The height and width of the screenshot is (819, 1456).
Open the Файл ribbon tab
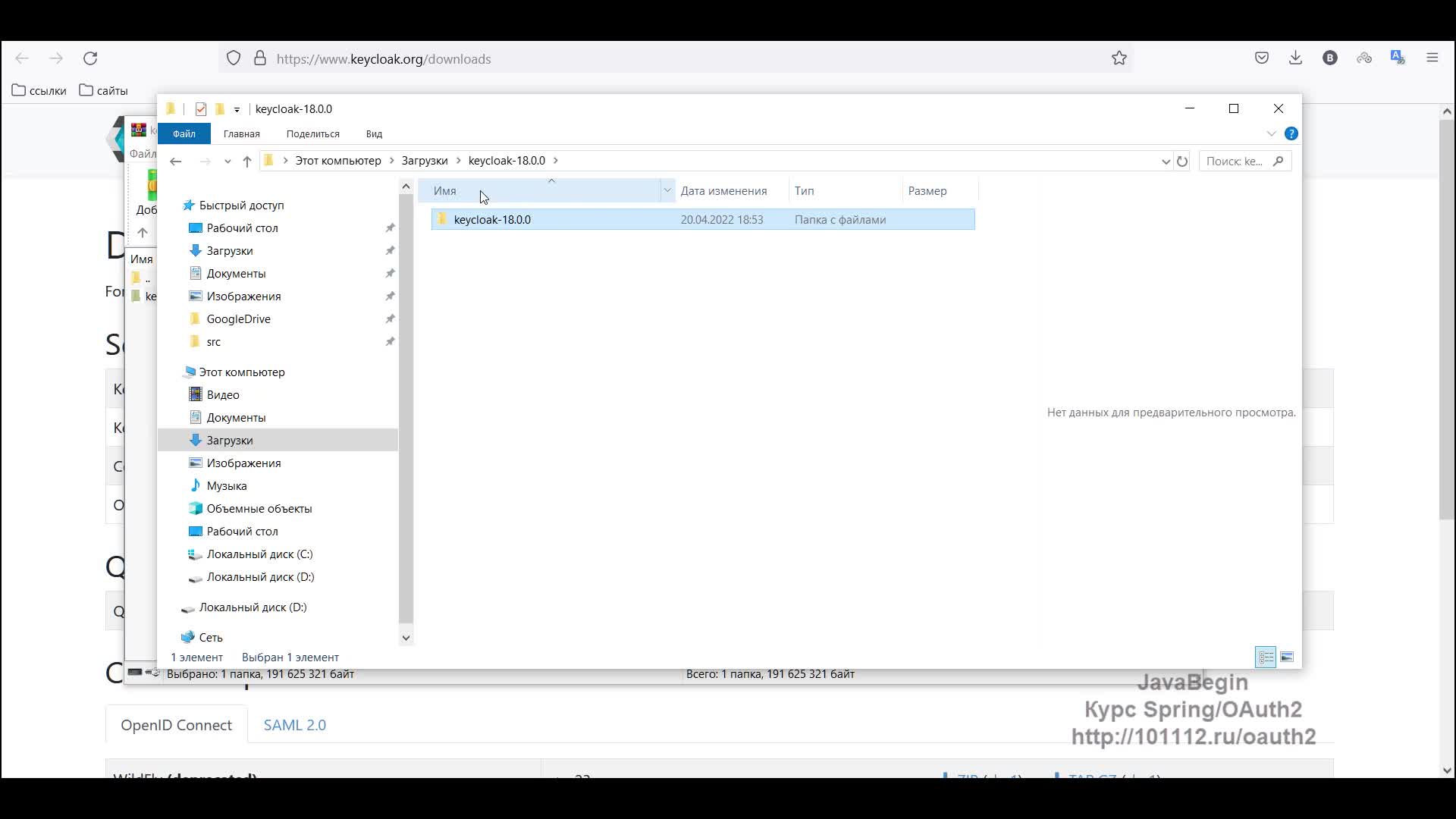click(x=184, y=133)
